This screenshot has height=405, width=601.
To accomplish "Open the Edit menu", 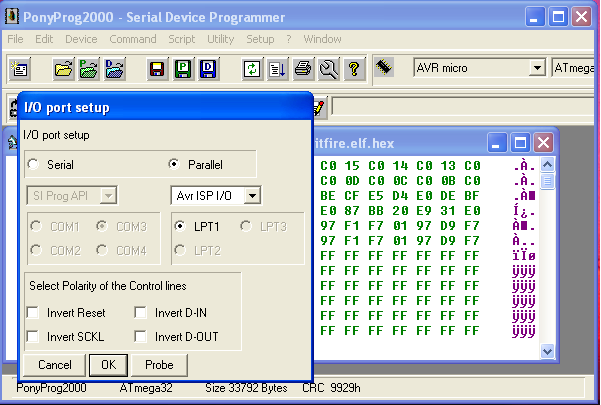I will (44, 39).
